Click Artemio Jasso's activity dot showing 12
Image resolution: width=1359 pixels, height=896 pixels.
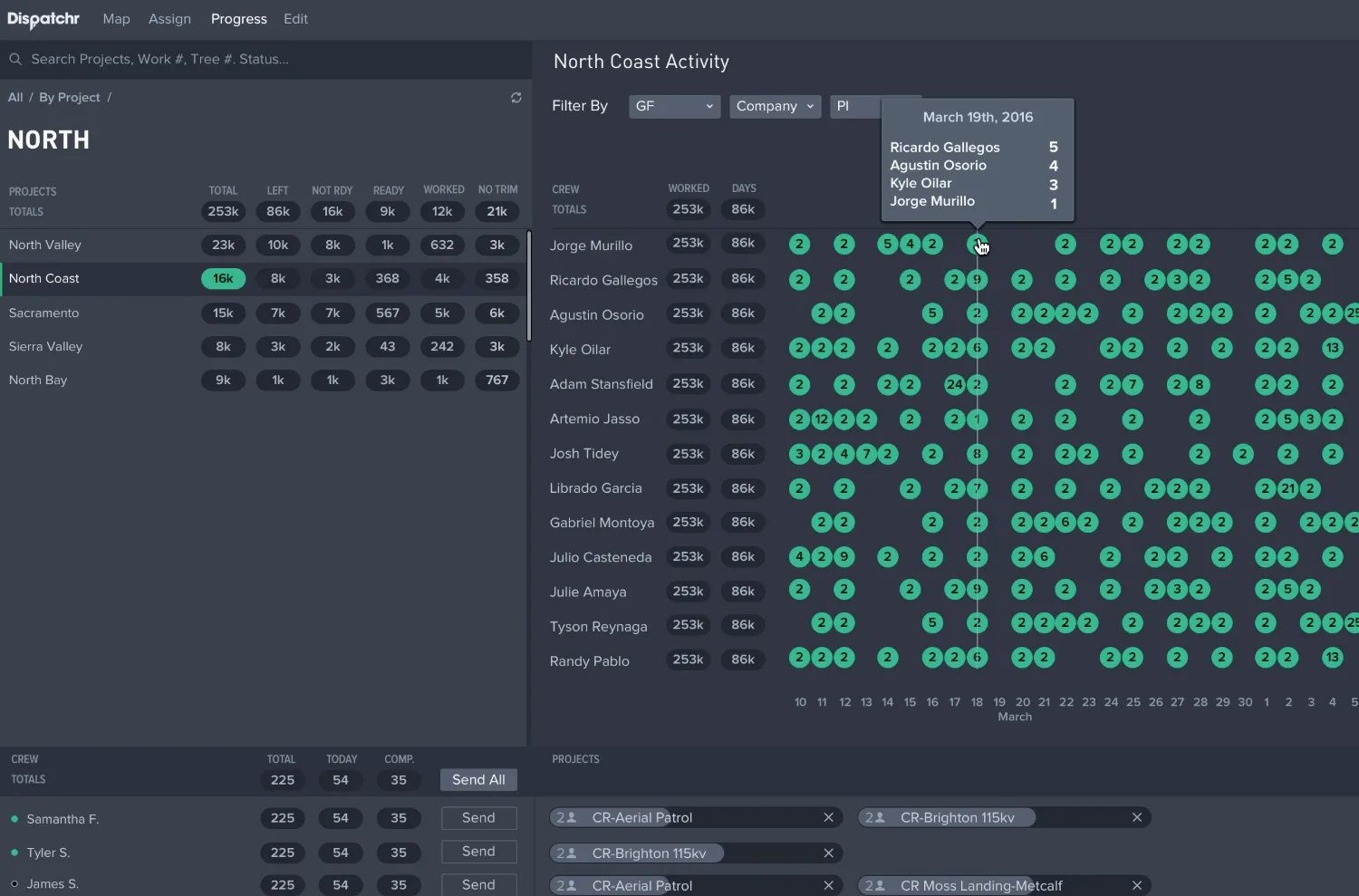tap(822, 419)
